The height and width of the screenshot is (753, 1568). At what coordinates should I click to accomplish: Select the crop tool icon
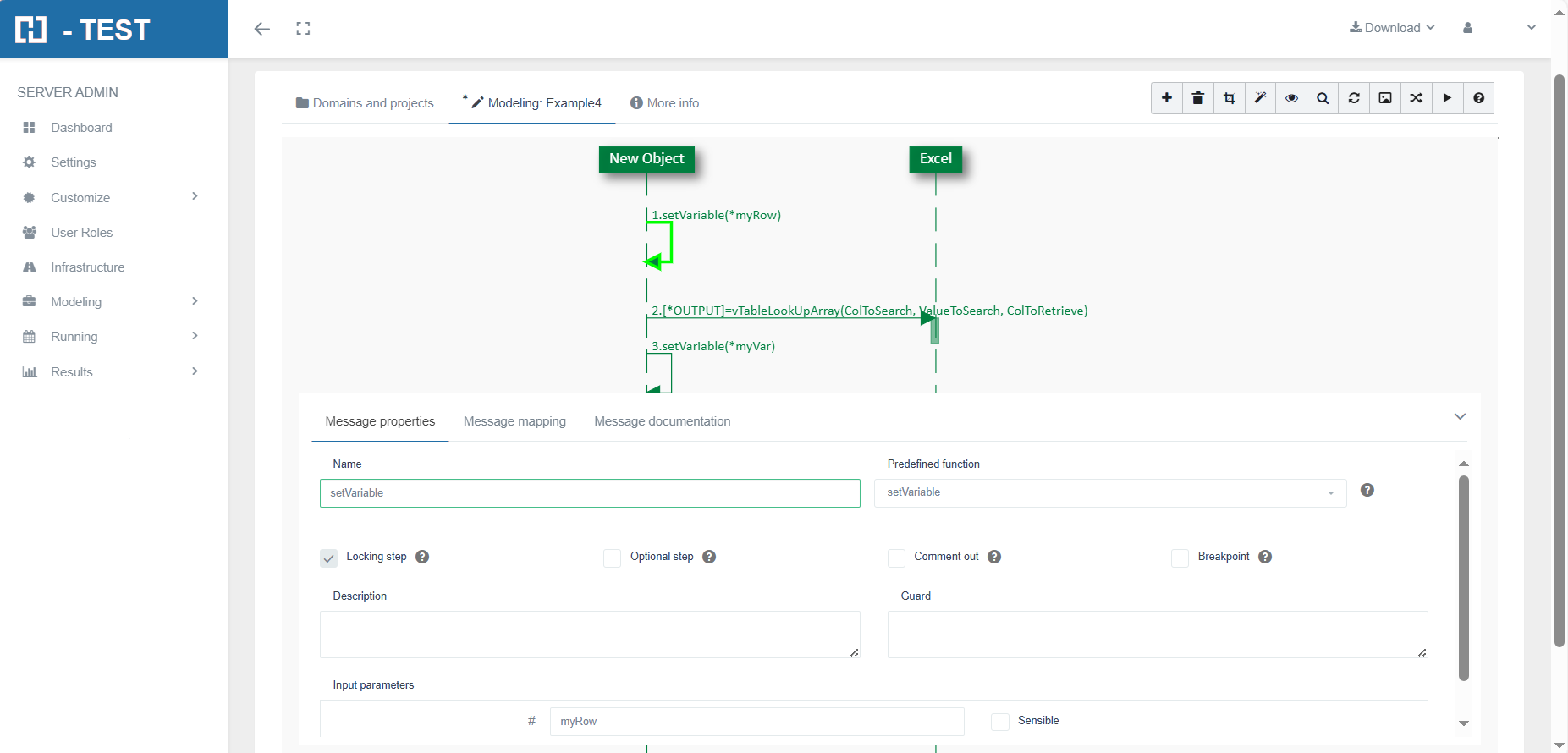pos(1229,98)
